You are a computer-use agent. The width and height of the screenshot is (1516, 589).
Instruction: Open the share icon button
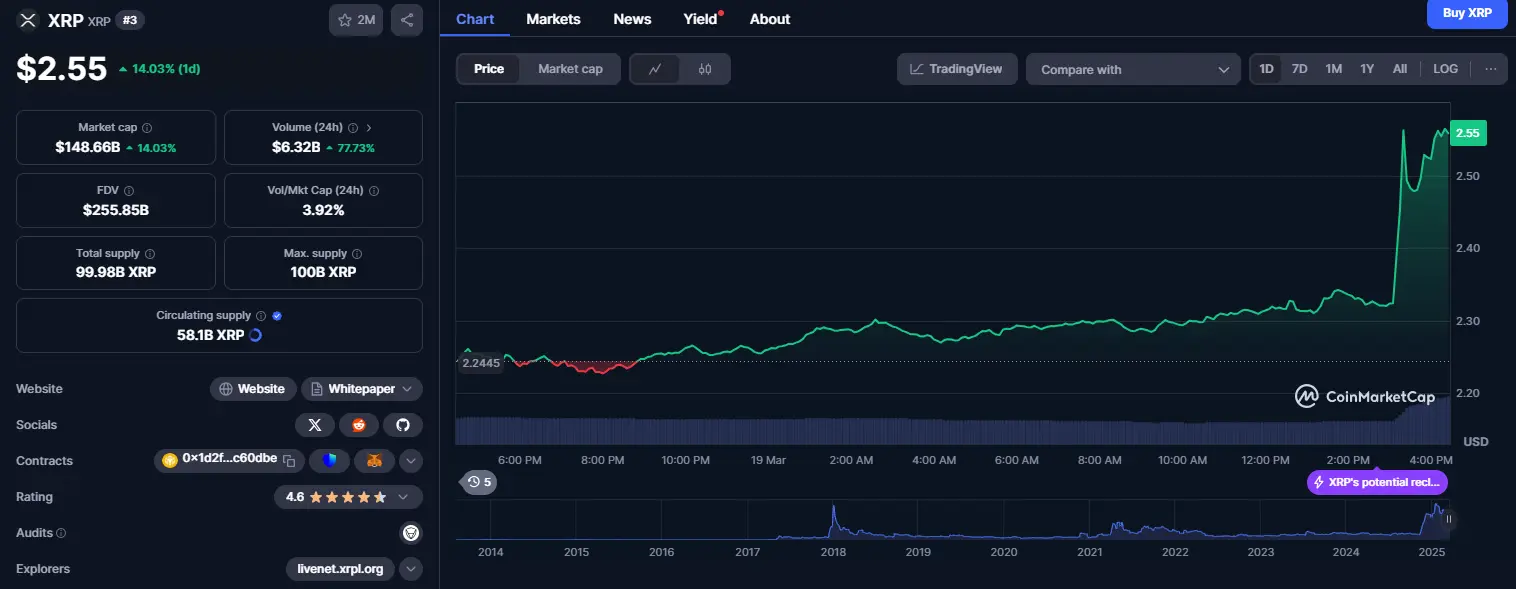[x=407, y=20]
